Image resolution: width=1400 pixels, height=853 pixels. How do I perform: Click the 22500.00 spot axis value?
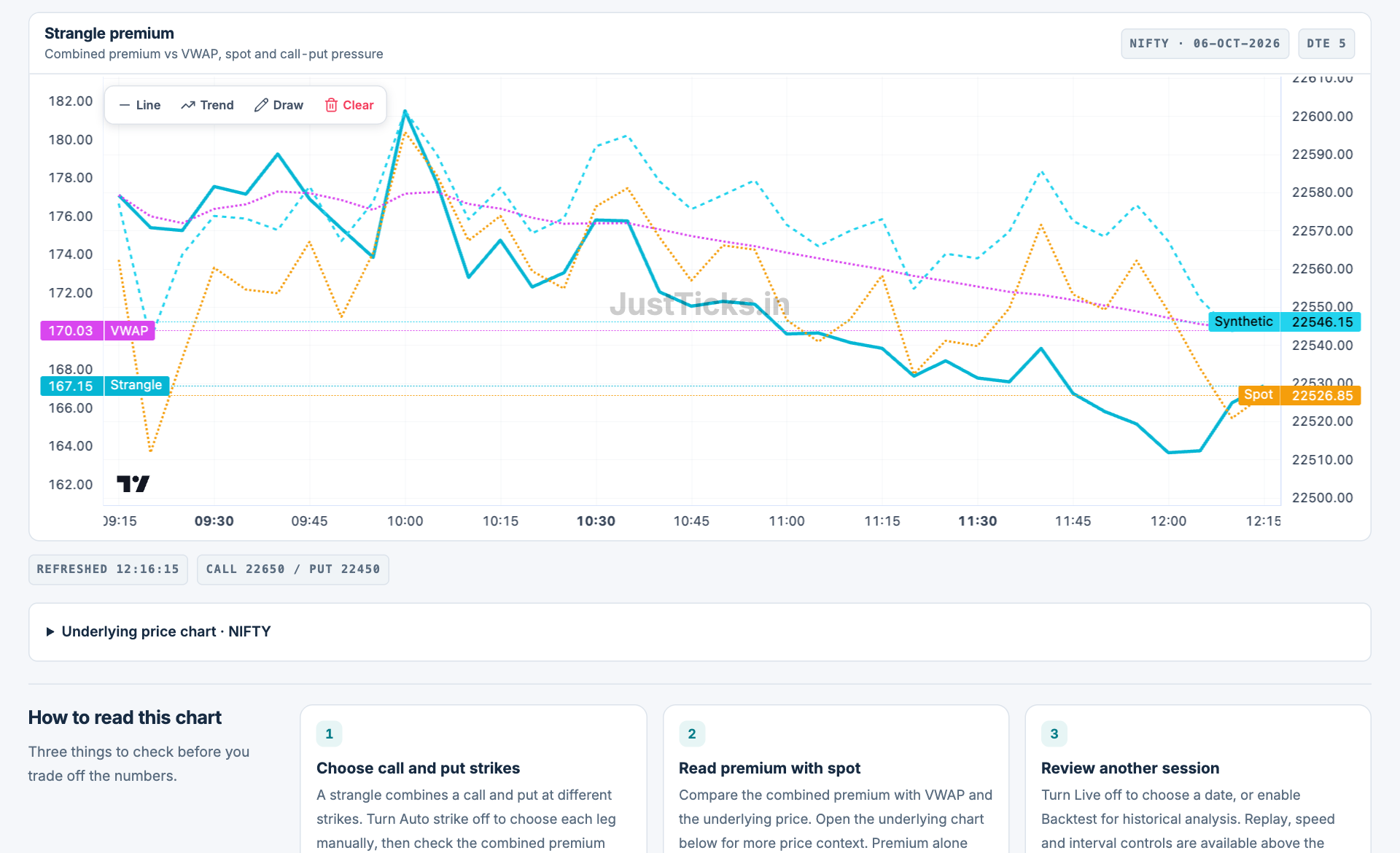pyautogui.click(x=1322, y=498)
